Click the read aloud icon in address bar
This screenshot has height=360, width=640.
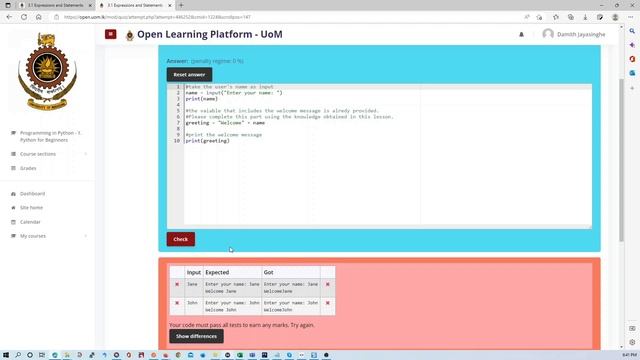coord(527,17)
